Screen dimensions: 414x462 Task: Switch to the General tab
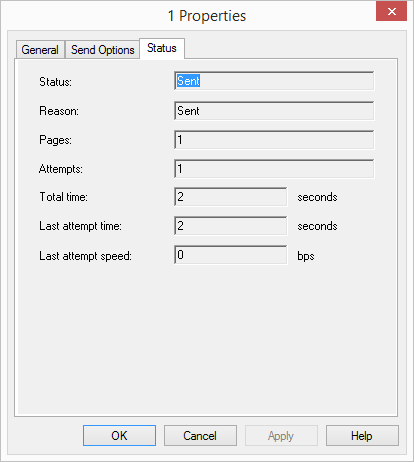pos(40,50)
